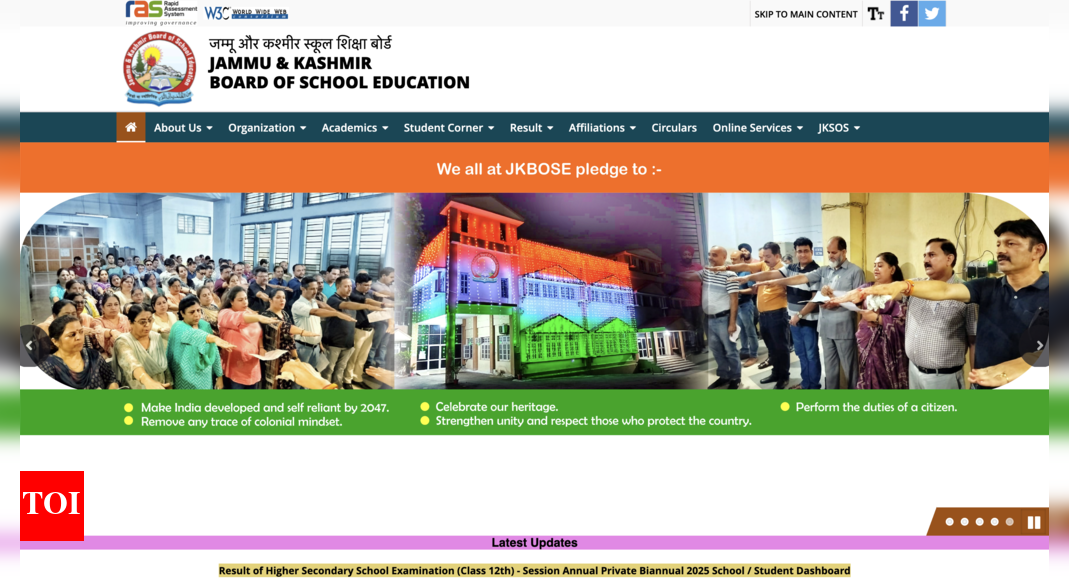Screen dimensions: 1069x580
Task: Expand the Student Corner dropdown
Action: point(449,127)
